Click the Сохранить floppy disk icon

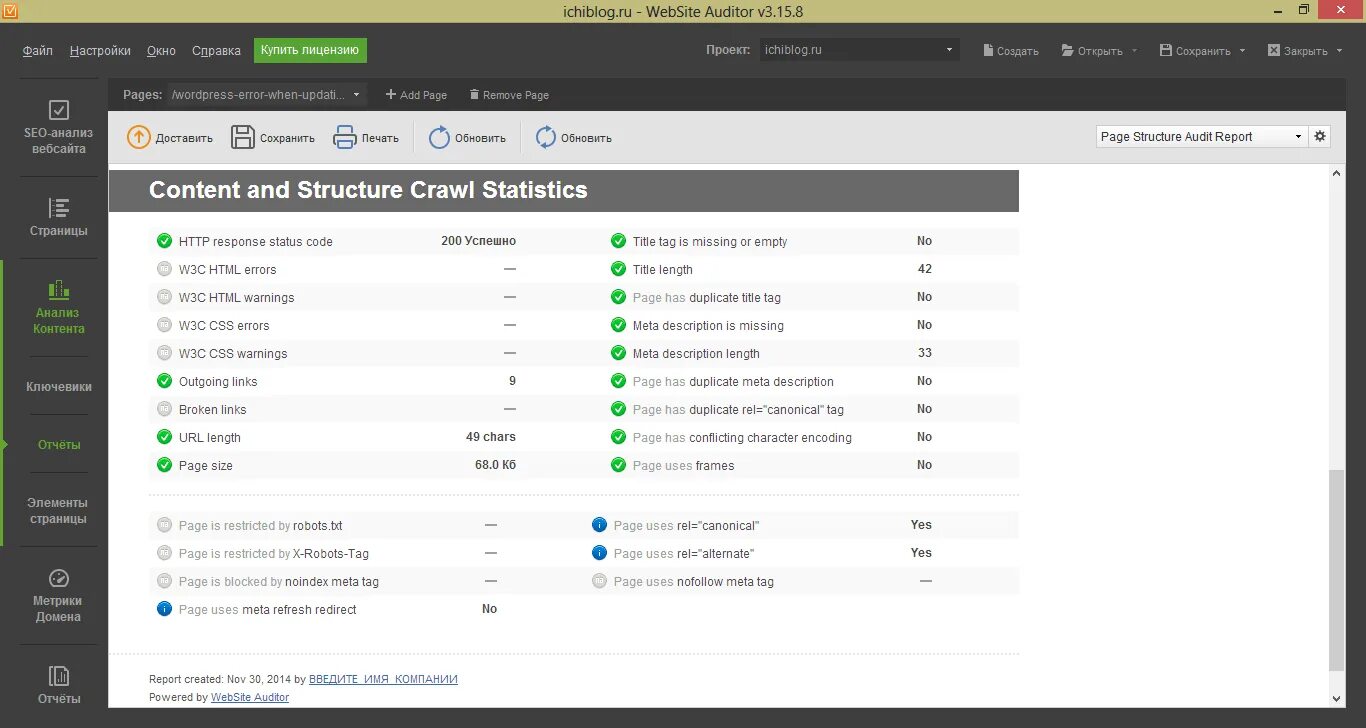243,138
